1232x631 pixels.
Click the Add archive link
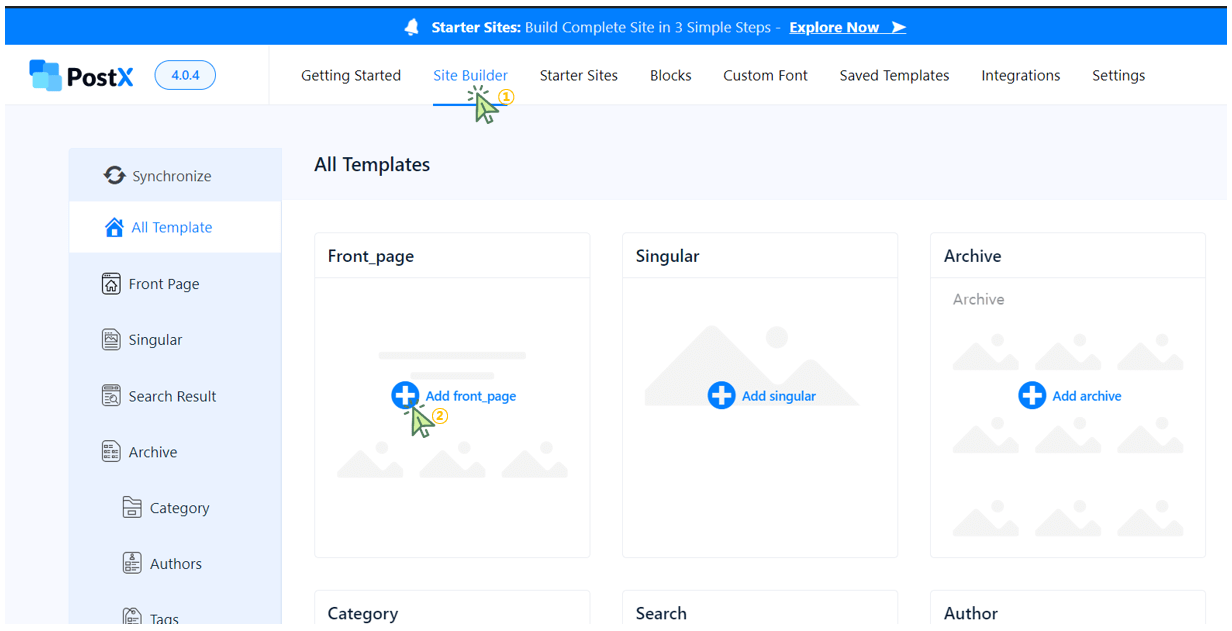click(1087, 396)
